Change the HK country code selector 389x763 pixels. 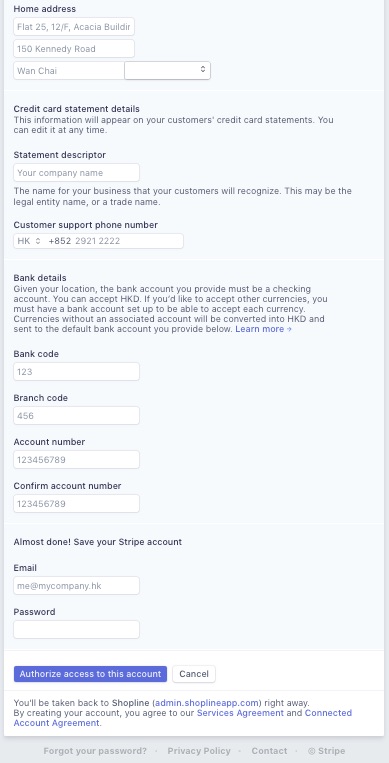pos(29,241)
